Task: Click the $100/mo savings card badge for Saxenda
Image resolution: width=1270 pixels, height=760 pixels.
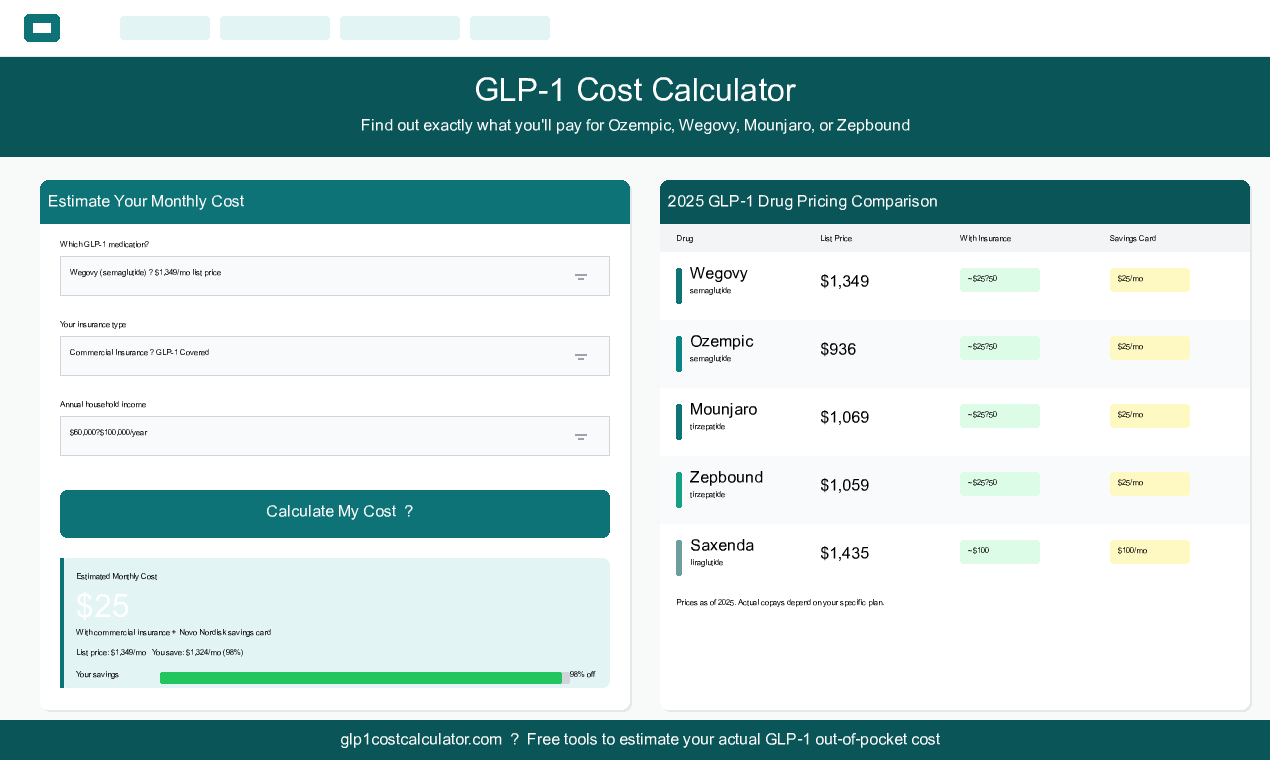Action: click(x=1150, y=552)
